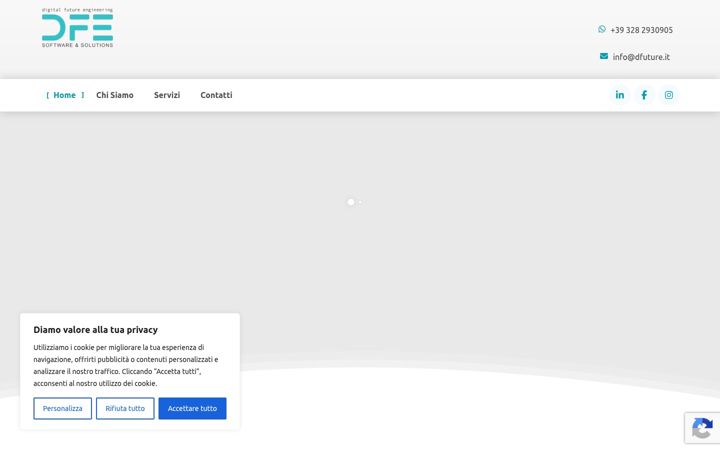Click the WhatsApp icon beside phone number
The width and height of the screenshot is (720, 450).
[x=602, y=29]
